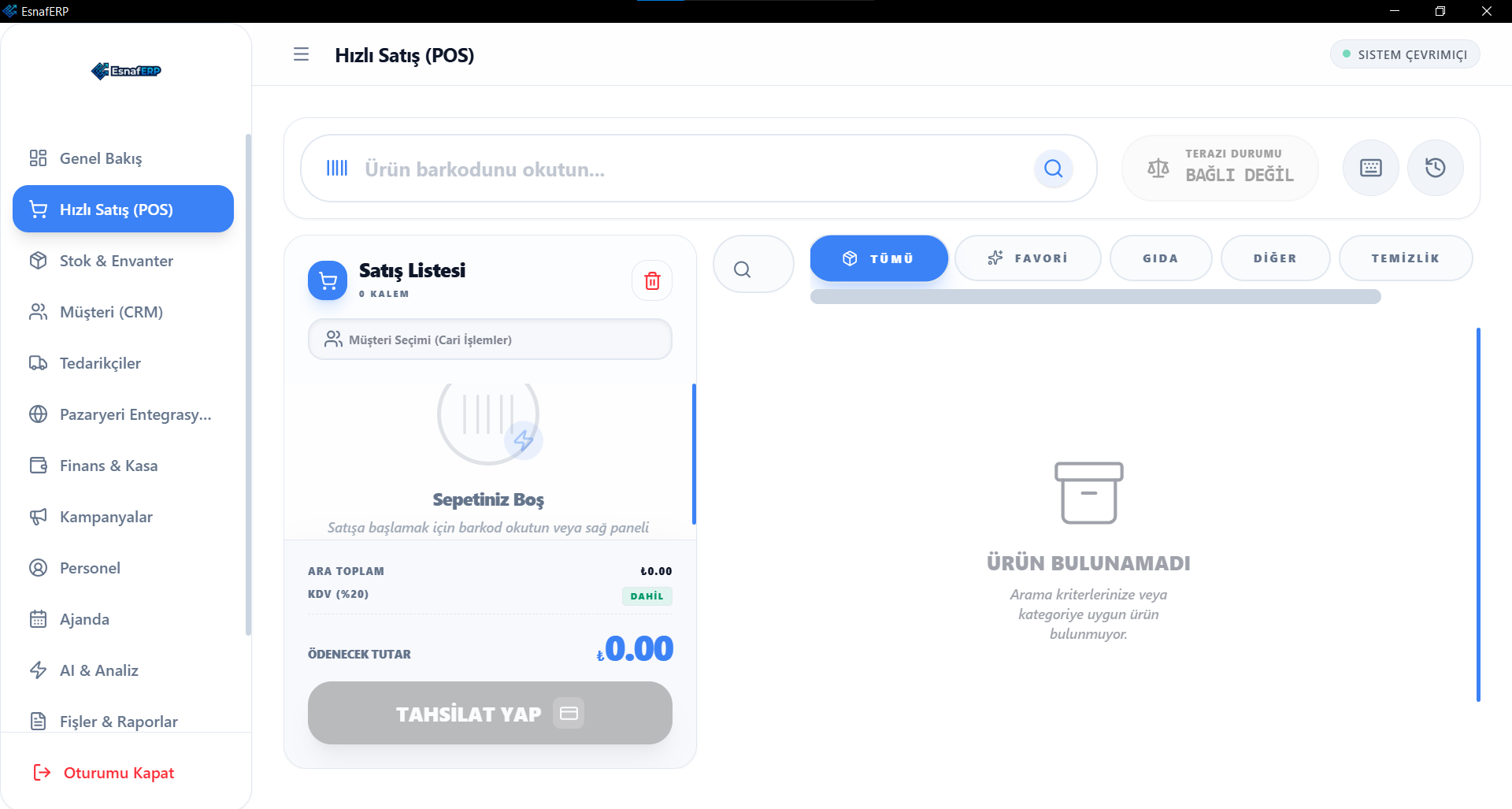Click the product panel vertical scrollbar
This screenshot has height=809, width=1512.
[x=1478, y=514]
